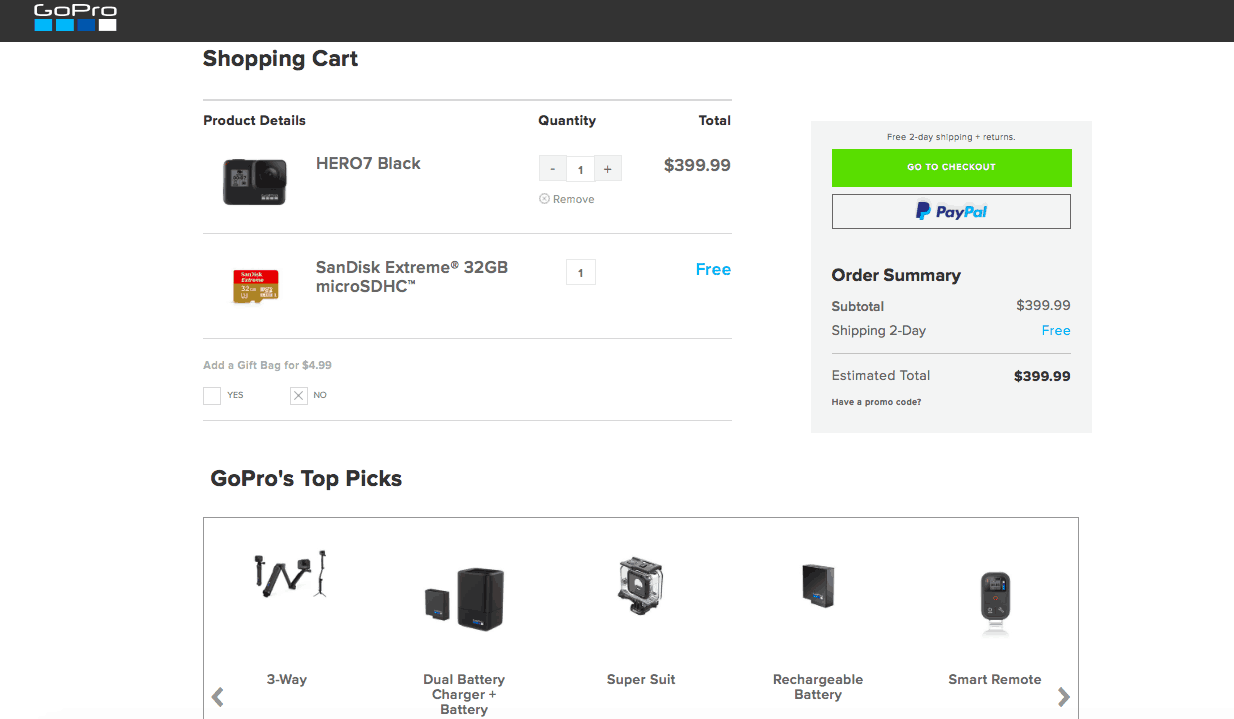Show next Top Picks with right arrow
1234x719 pixels.
tap(1064, 697)
